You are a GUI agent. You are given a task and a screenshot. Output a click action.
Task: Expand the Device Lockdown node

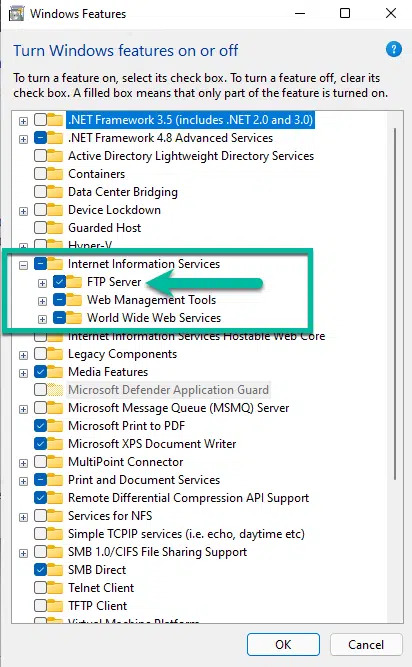pos(23,211)
